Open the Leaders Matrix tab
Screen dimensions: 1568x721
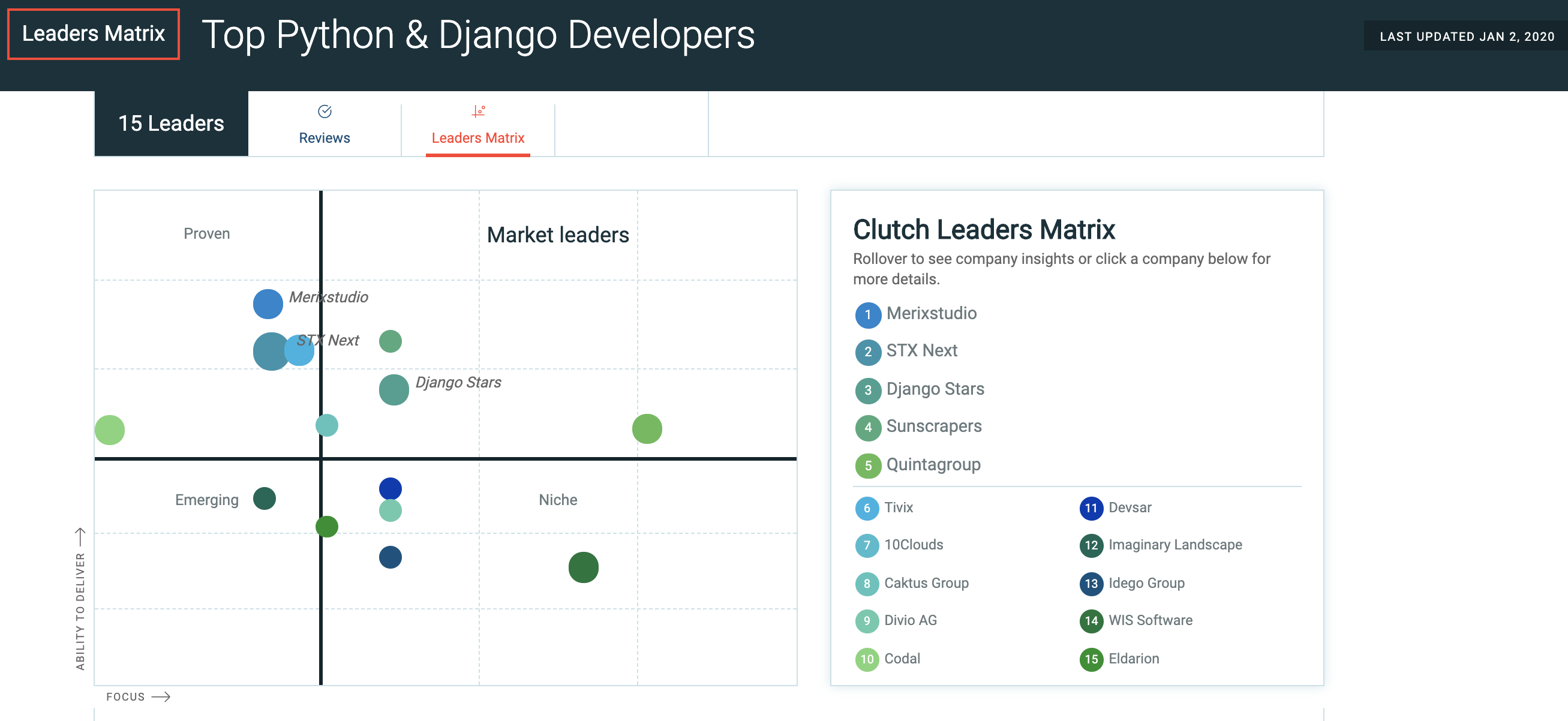coord(479,124)
